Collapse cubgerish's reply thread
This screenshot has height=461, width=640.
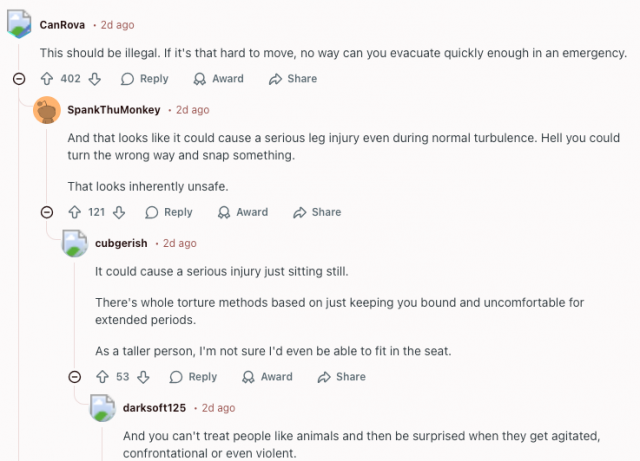[74, 377]
